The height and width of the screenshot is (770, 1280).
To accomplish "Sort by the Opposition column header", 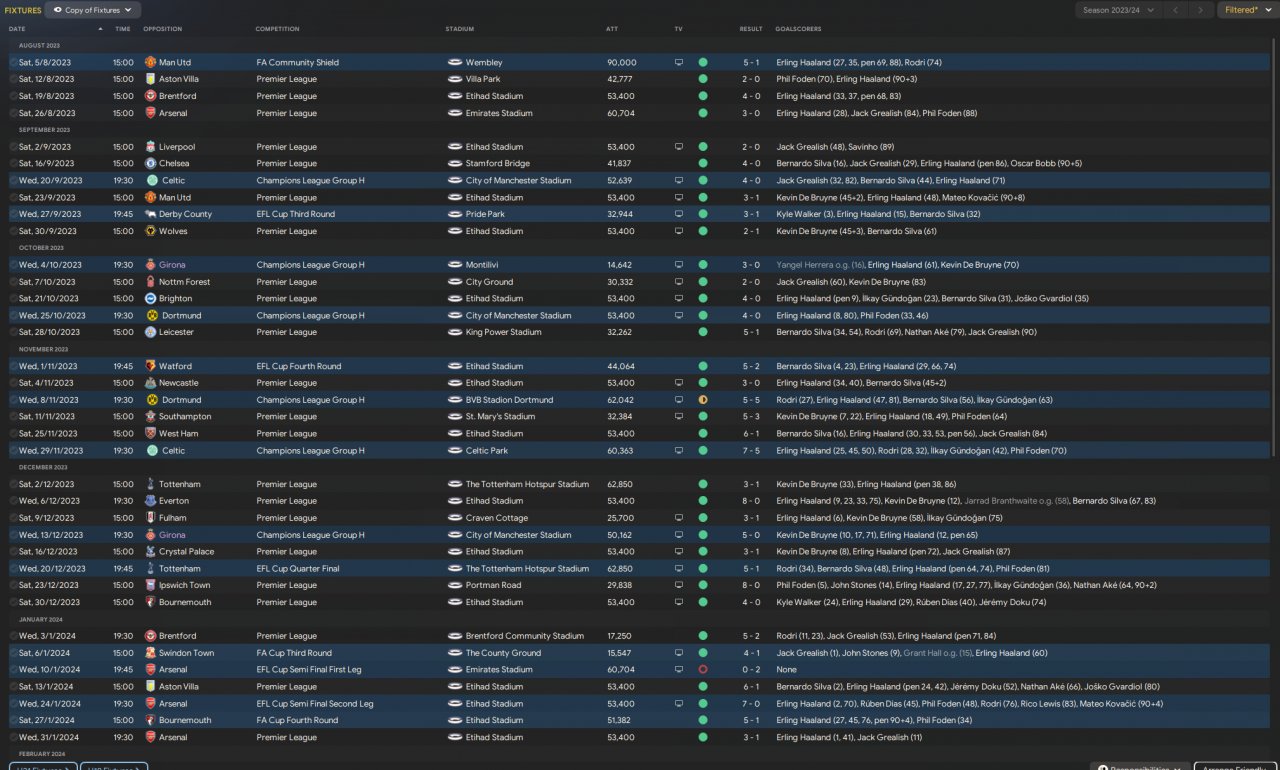I will click(163, 29).
